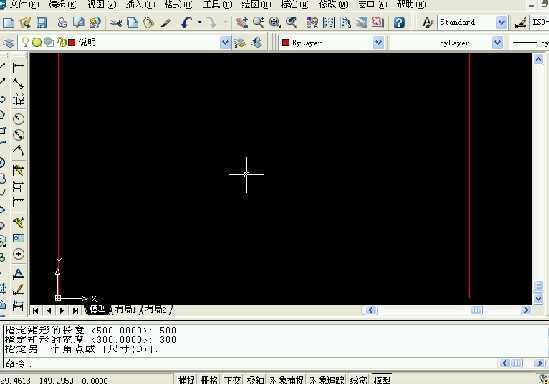Click the Plot Preview icon
The image size is (549, 384).
click(x=79, y=23)
